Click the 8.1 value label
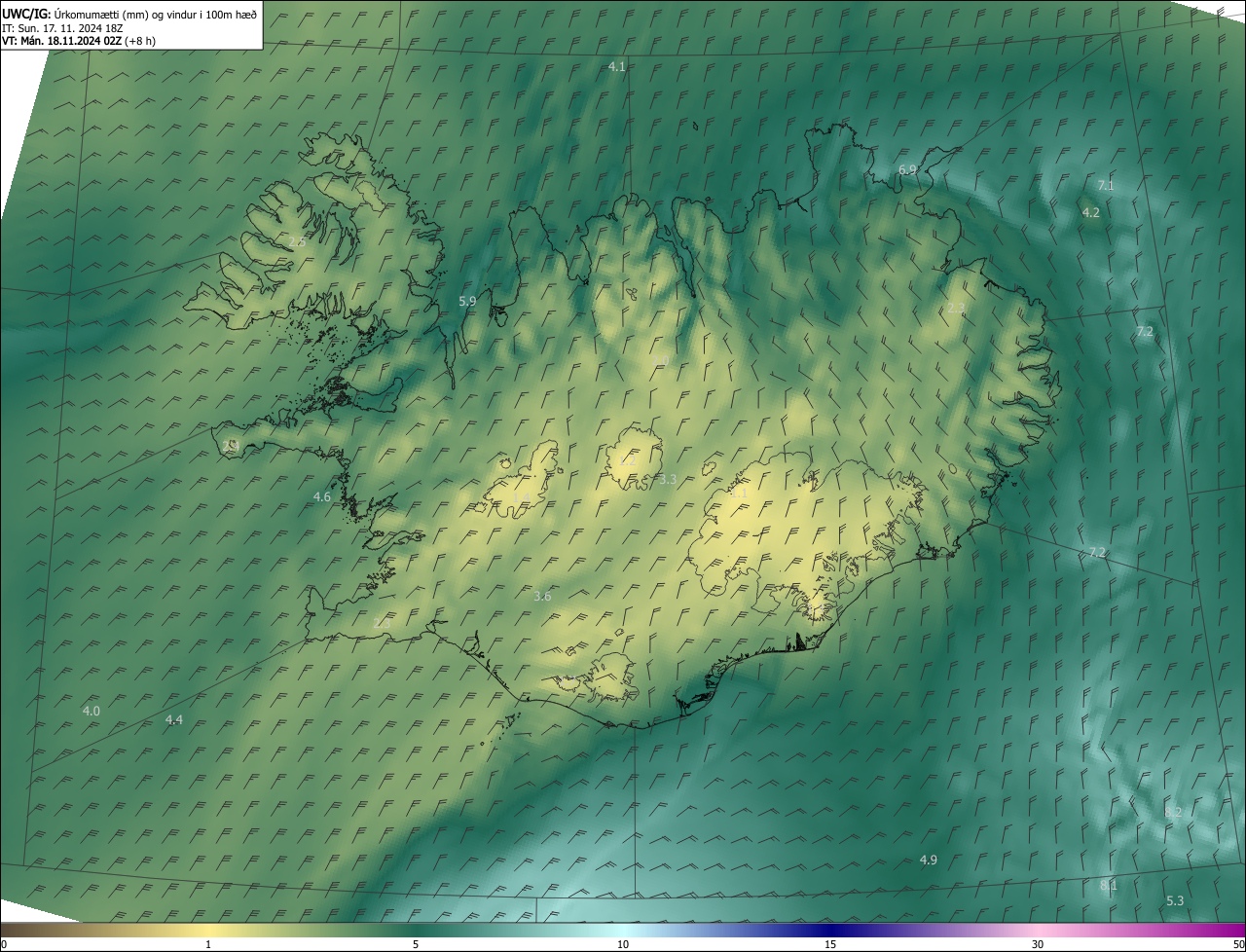 coord(1109,885)
